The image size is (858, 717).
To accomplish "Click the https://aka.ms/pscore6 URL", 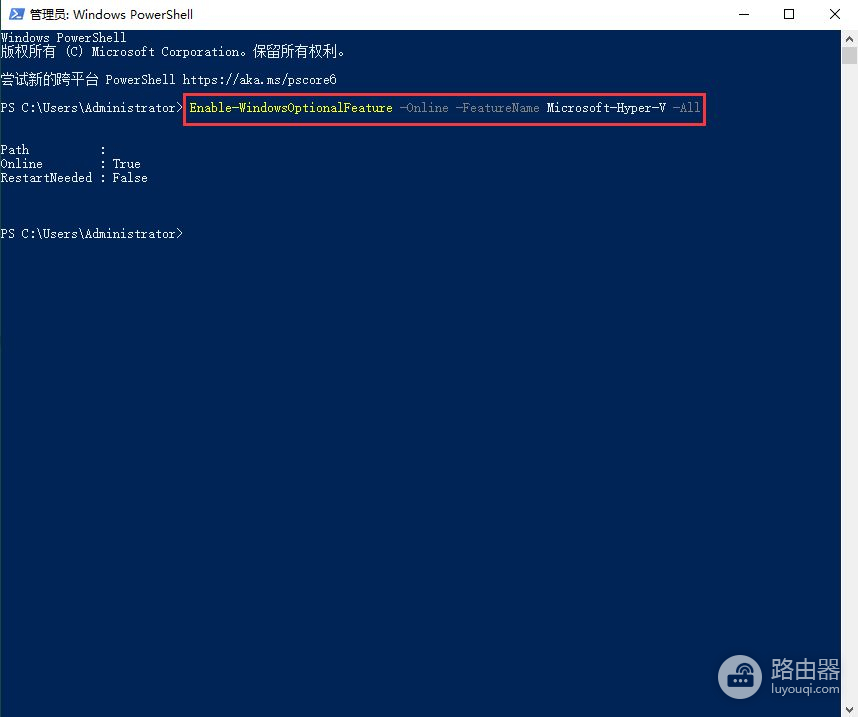I will coord(259,80).
